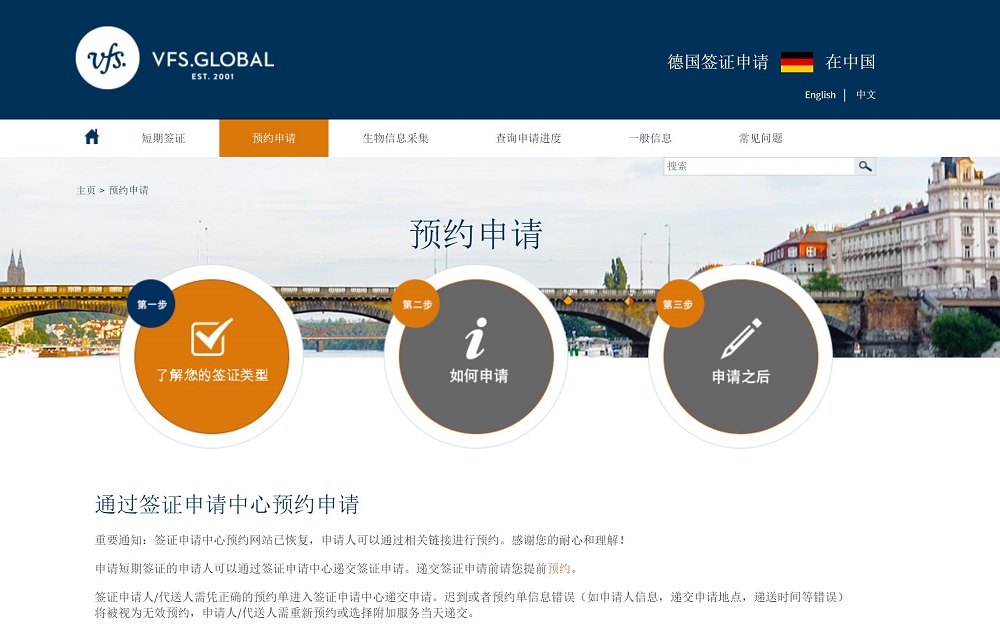
Task: Click the large 预约申请 page title
Action: [476, 234]
